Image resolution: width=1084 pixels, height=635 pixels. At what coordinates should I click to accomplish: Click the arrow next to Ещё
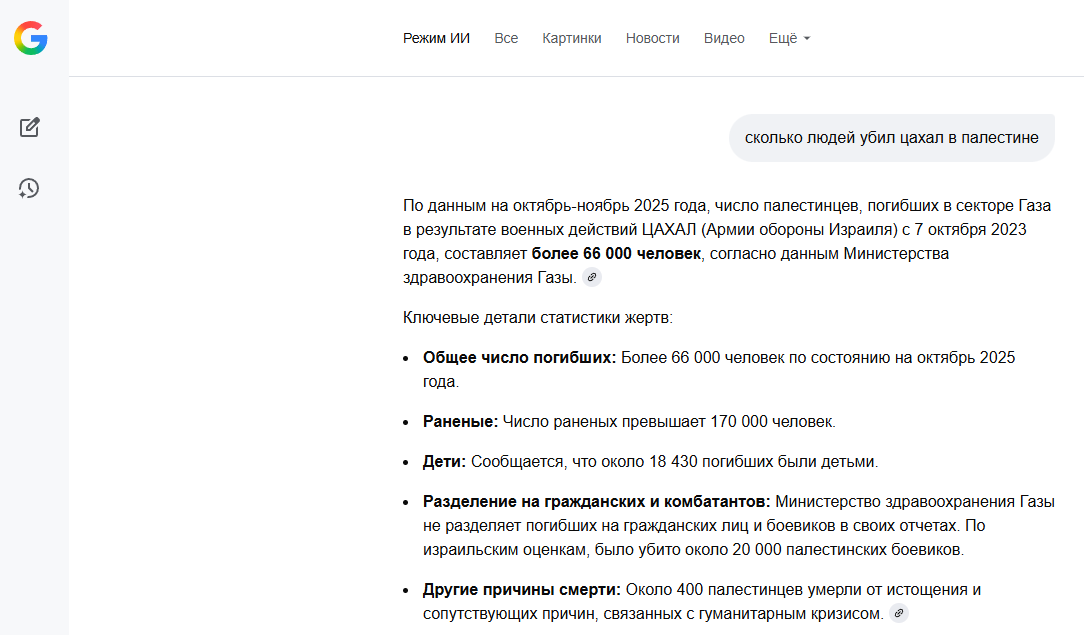click(807, 39)
